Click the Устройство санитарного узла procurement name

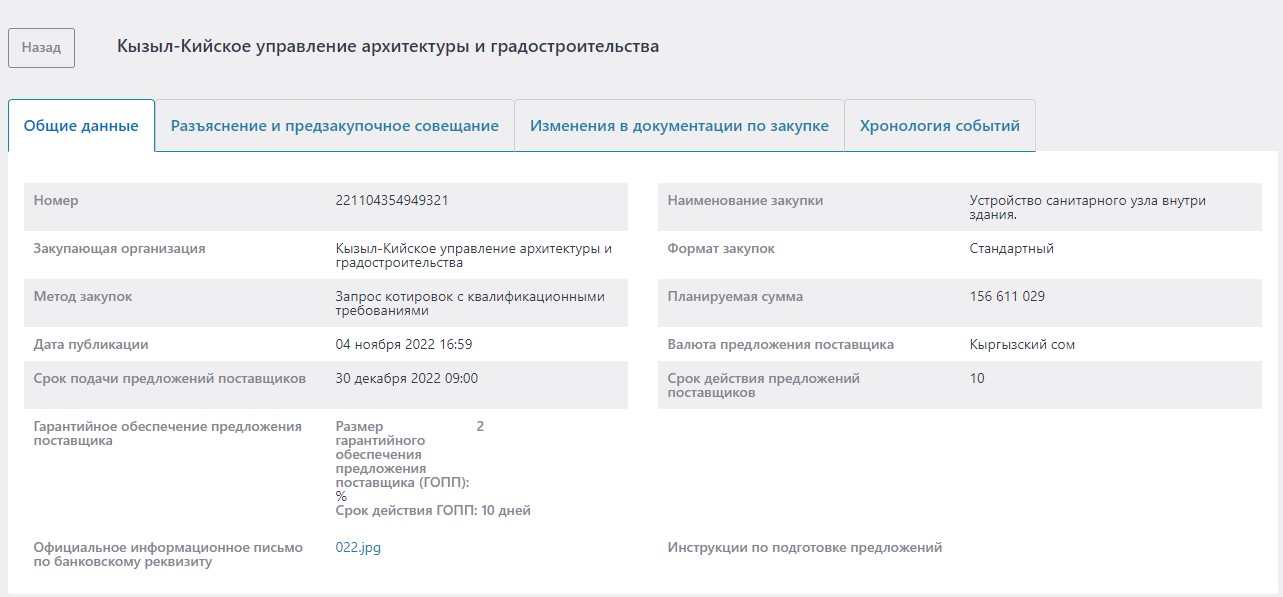coord(1087,207)
